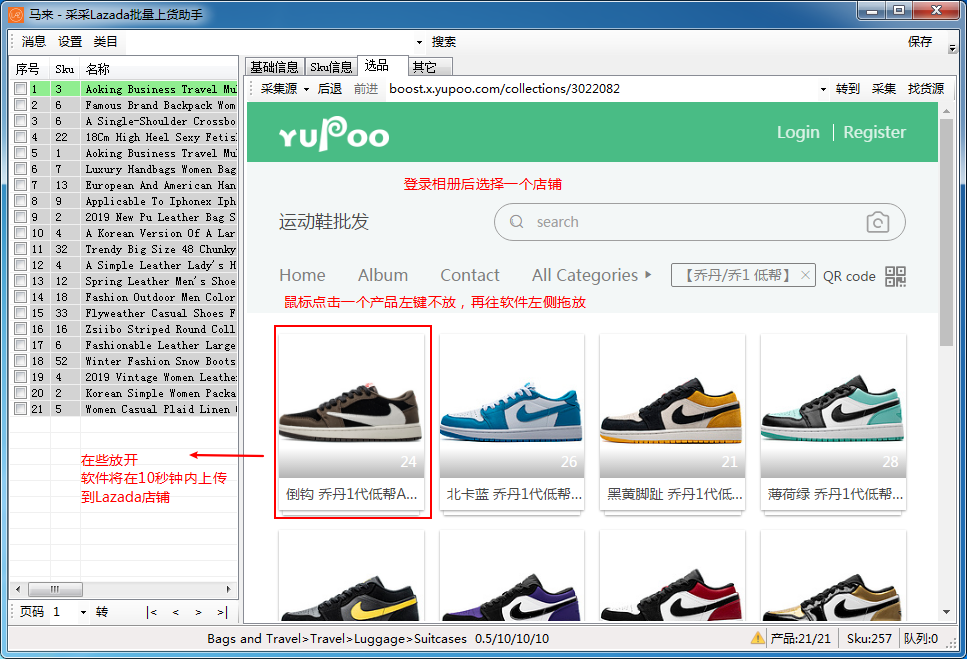Tick checkbox for Trendy Big Size 48 row
This screenshot has width=967, height=659.
pyautogui.click(x=20, y=249)
